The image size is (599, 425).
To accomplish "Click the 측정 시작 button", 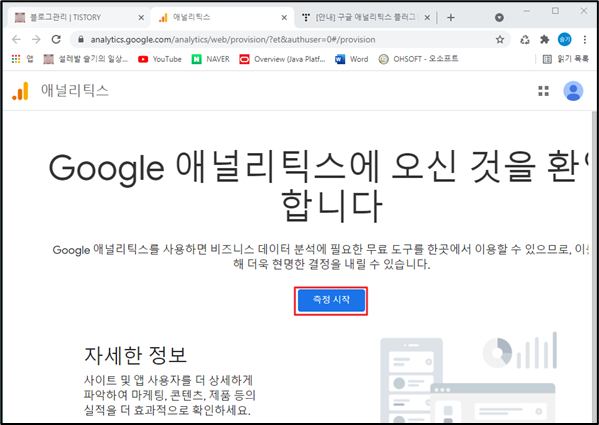I will 331,301.
